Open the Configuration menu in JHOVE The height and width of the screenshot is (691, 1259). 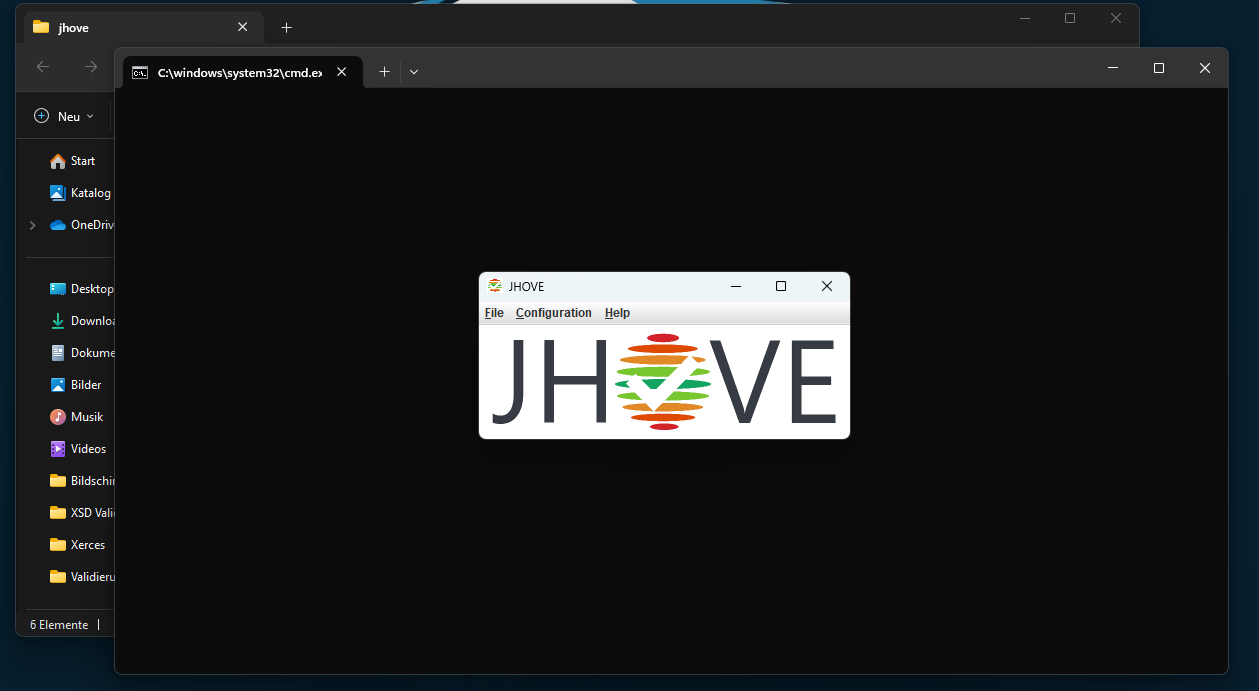[x=553, y=313]
